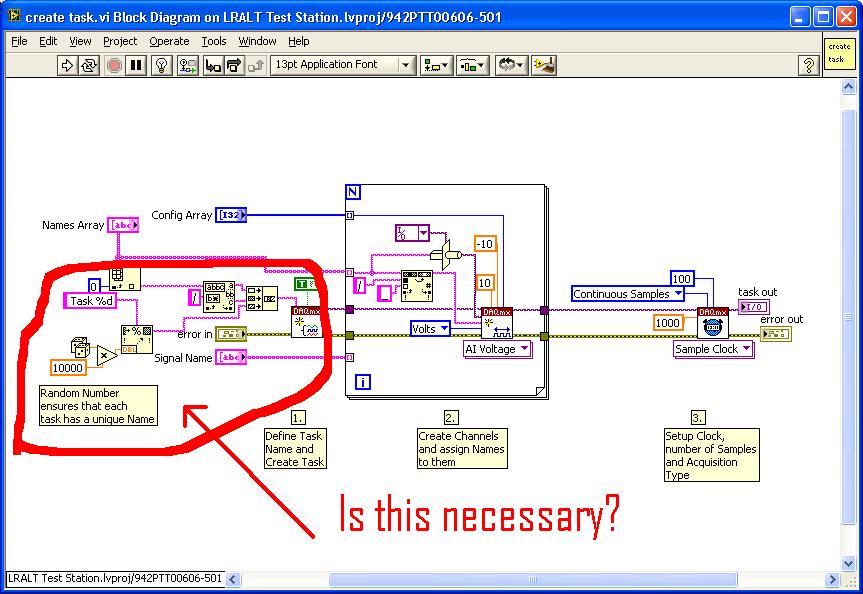This screenshot has height=594, width=863.
Task: Open the Operate menu
Action: tap(169, 41)
